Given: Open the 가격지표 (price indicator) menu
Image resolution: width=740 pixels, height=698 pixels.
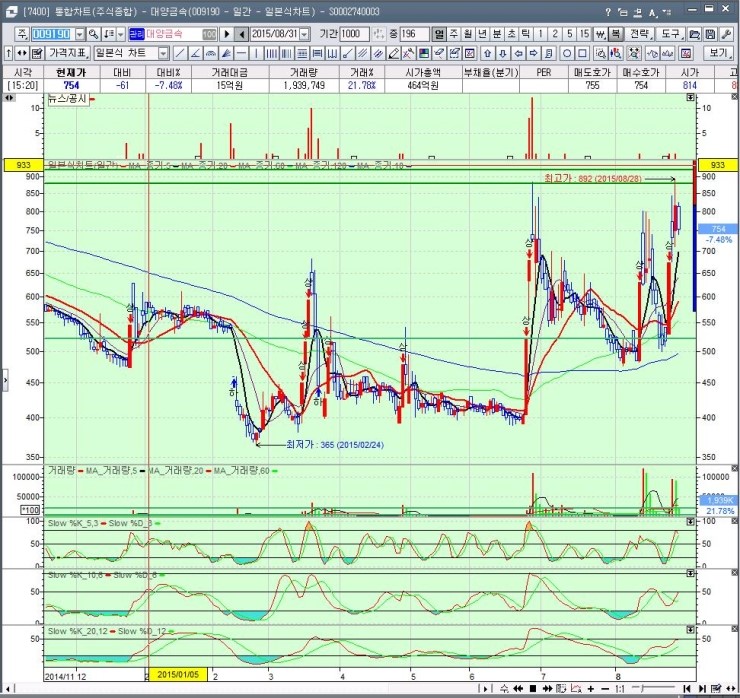Looking at the screenshot, I should point(68,53).
